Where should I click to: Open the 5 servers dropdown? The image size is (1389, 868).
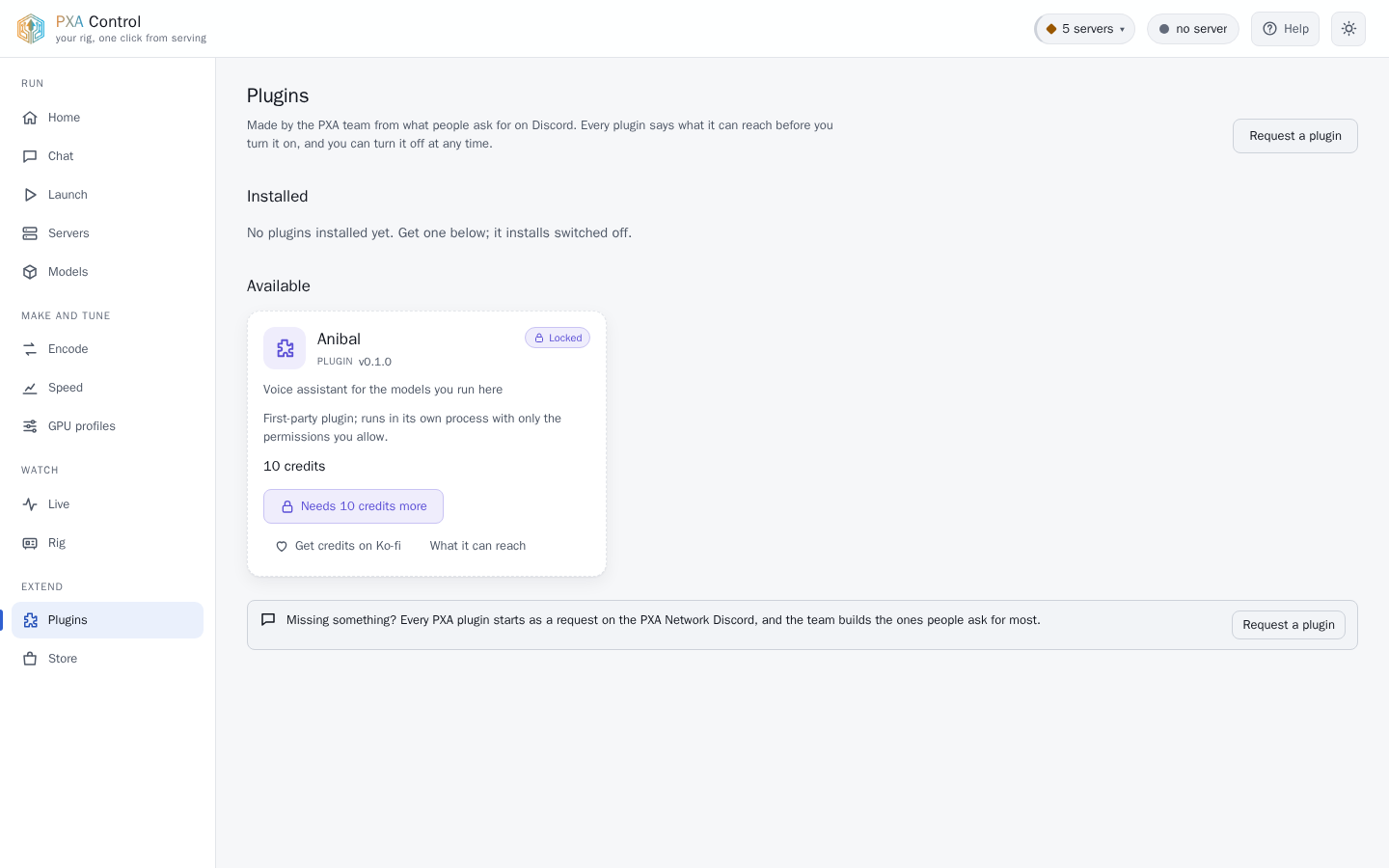(1085, 29)
